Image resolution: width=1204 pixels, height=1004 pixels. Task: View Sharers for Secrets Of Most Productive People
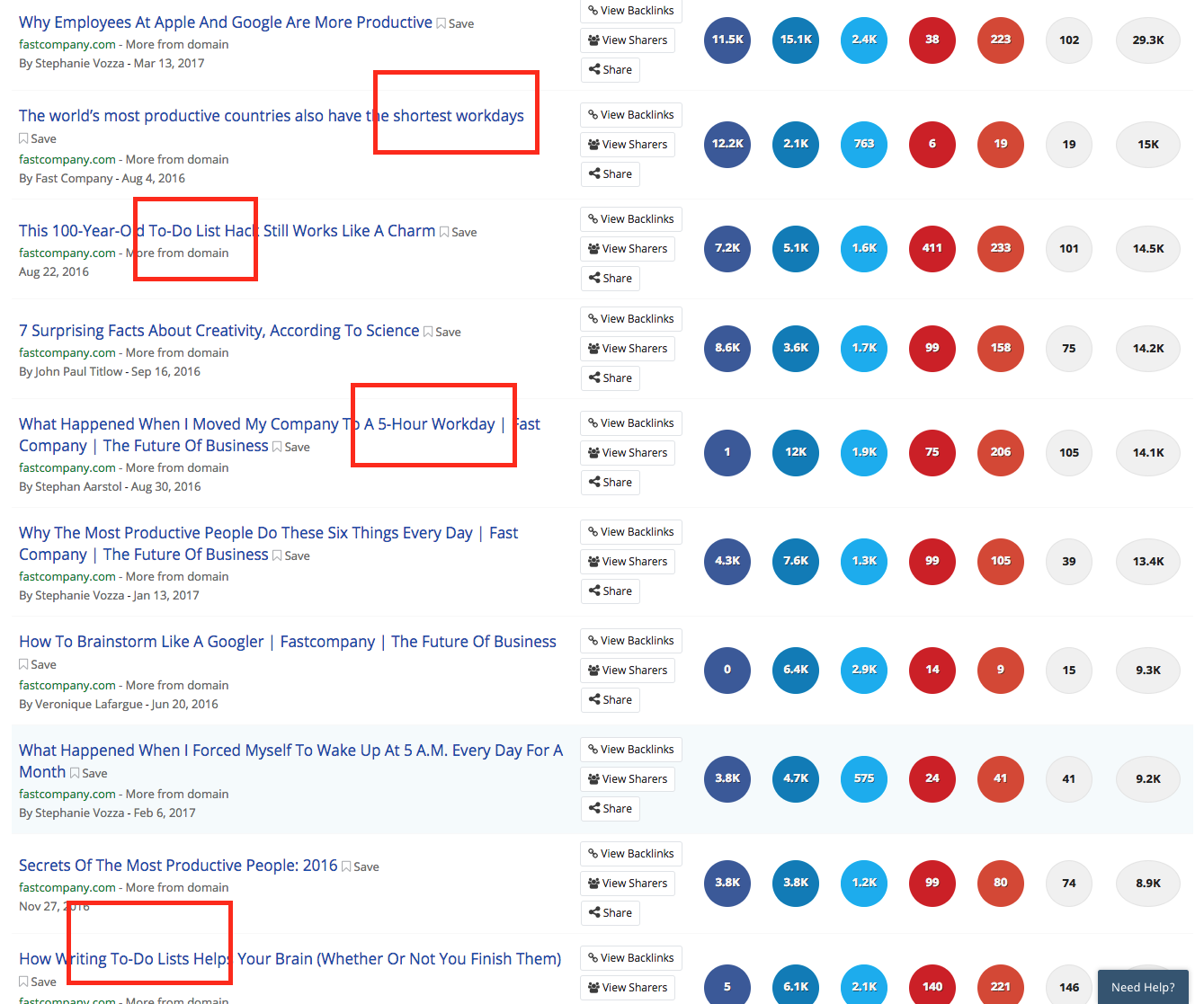(x=628, y=884)
